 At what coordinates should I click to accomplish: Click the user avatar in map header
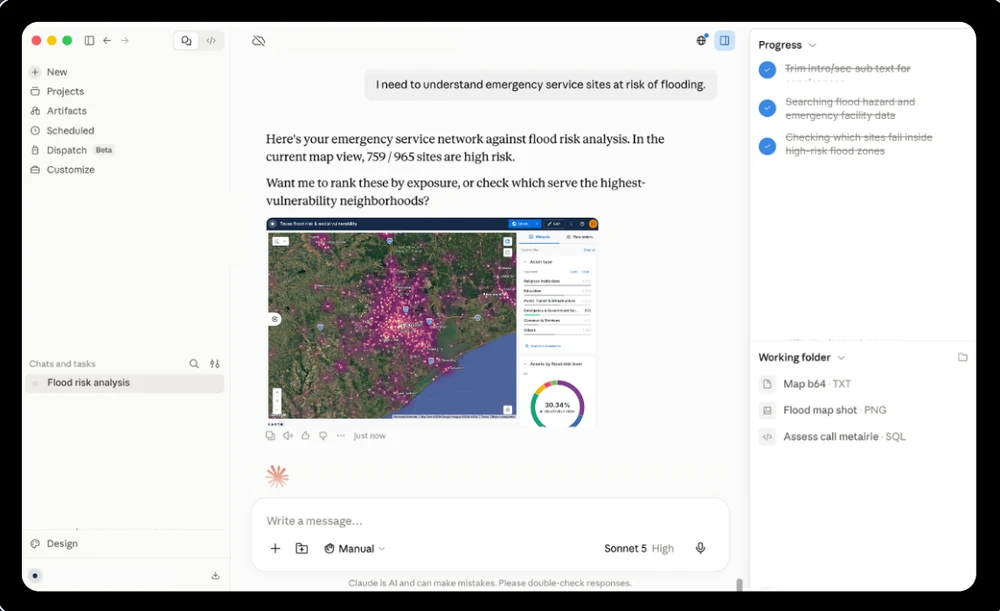[x=593, y=224]
